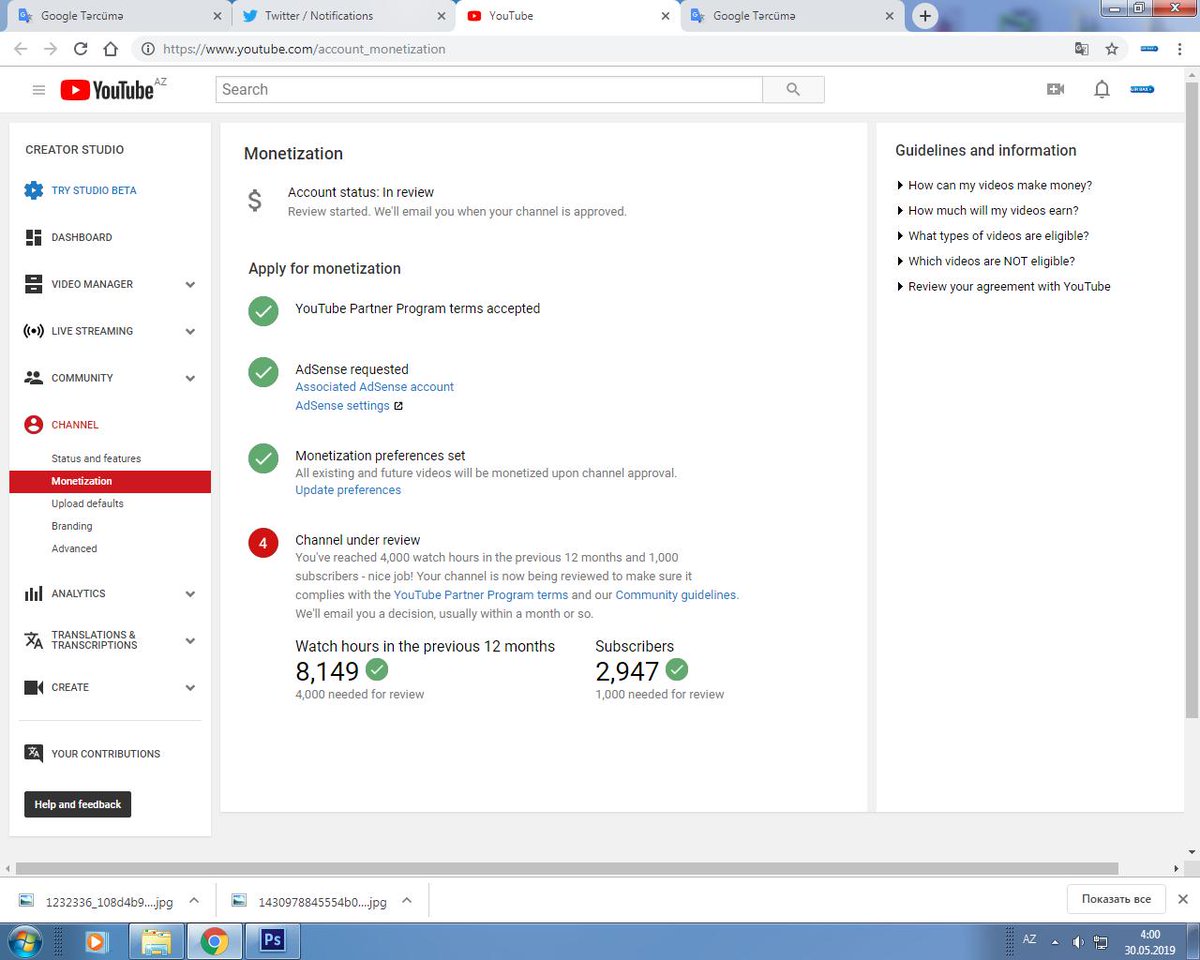Open Upload defaults in channel menu
This screenshot has width=1200, height=960.
88,504
